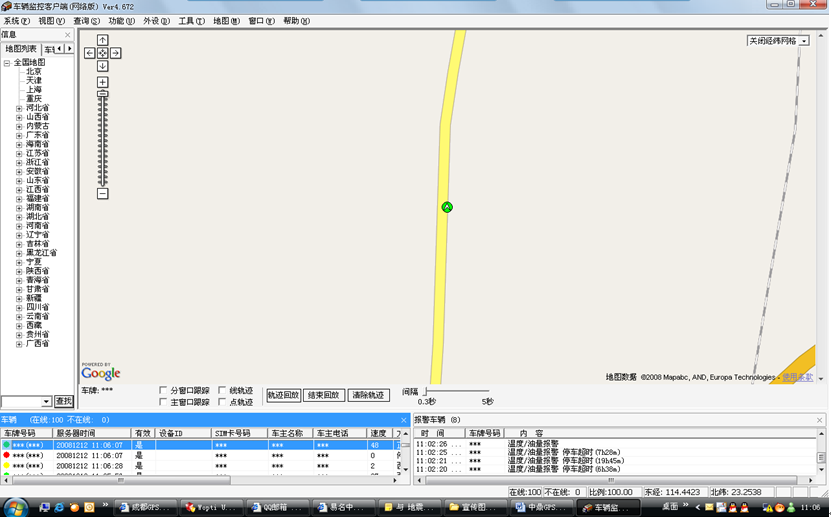Image resolution: width=831 pixels, height=517 pixels.
Task: Pan the map left with arrow button
Action: click(90, 53)
